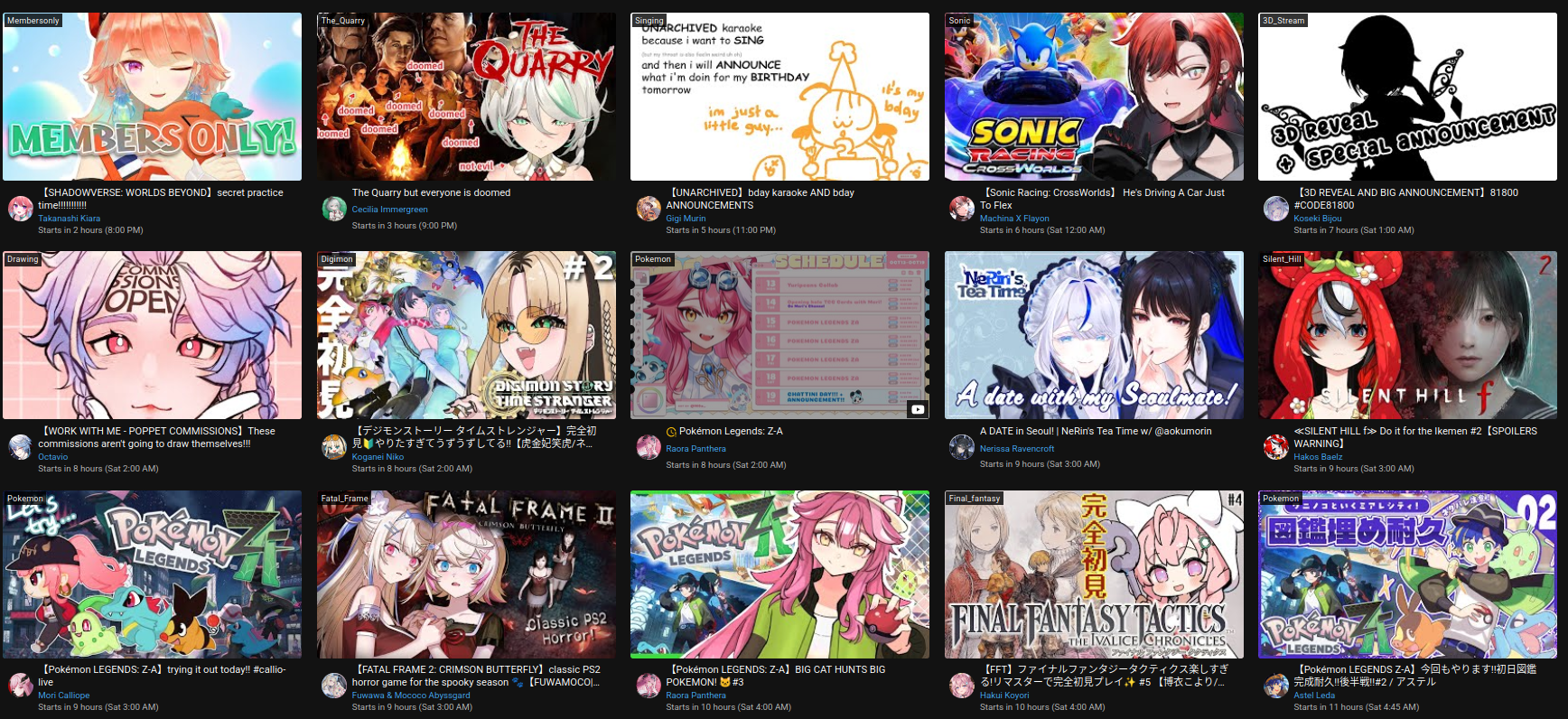Open the Mori Calliope channel name link
Screen dimensions: 1568x719
point(63,696)
